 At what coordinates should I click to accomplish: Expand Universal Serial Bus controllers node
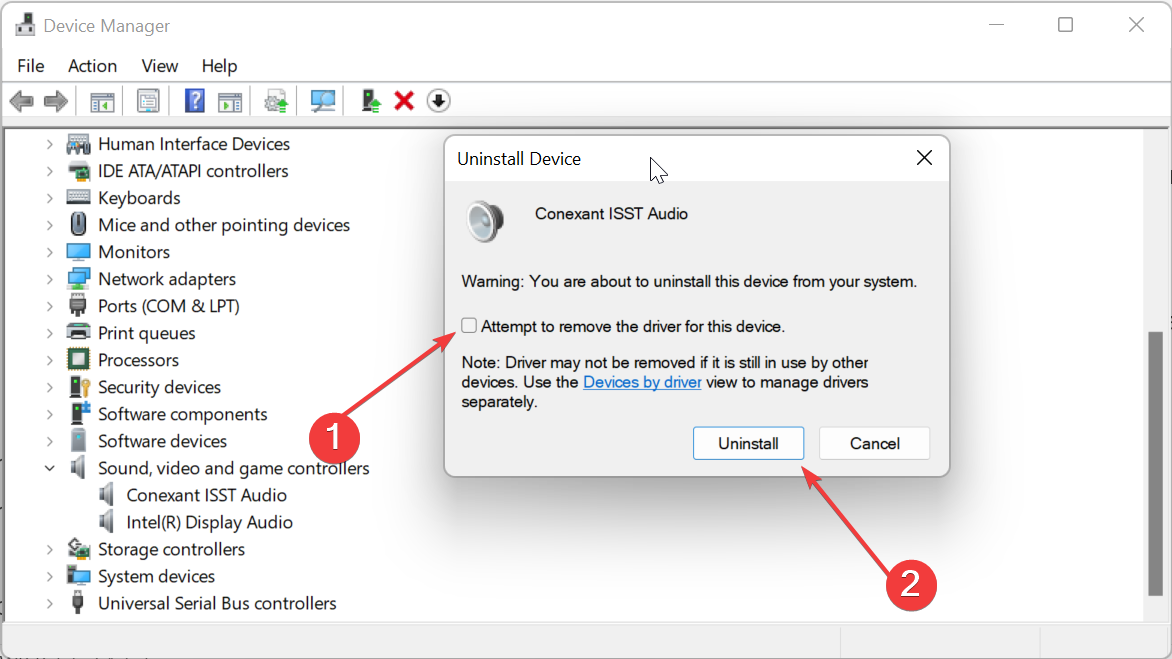[49, 604]
